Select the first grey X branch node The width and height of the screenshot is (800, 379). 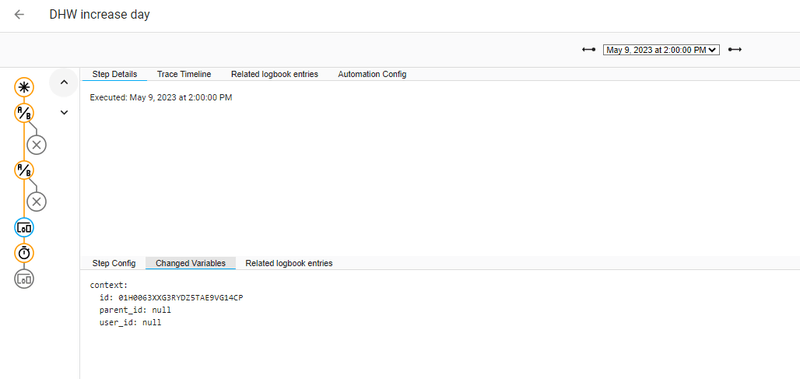coord(36,145)
